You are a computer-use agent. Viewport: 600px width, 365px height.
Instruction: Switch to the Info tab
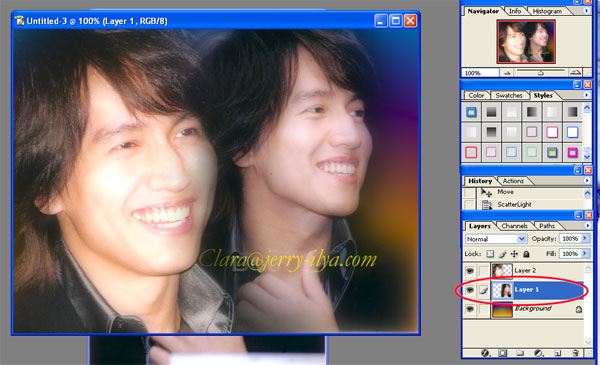tap(515, 11)
